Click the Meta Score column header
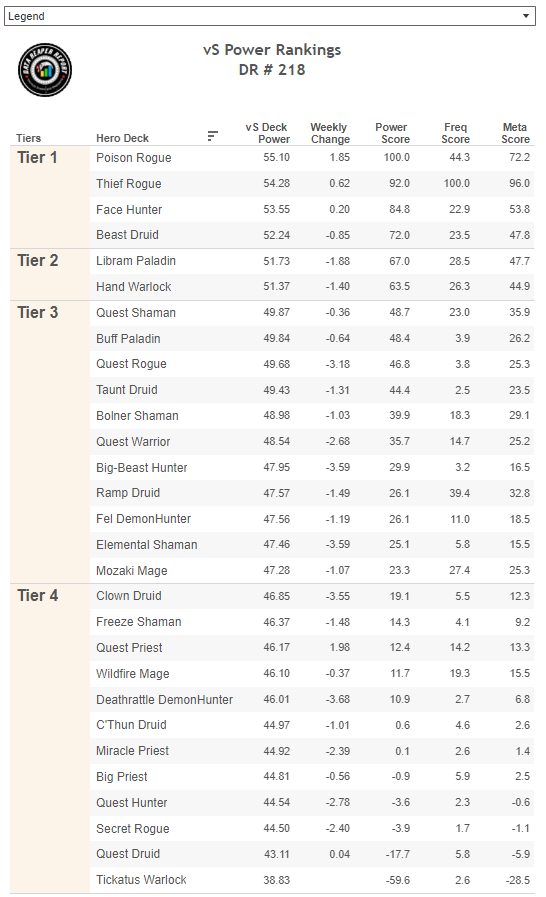Image resolution: width=546 pixels, height=897 pixels. (x=515, y=133)
